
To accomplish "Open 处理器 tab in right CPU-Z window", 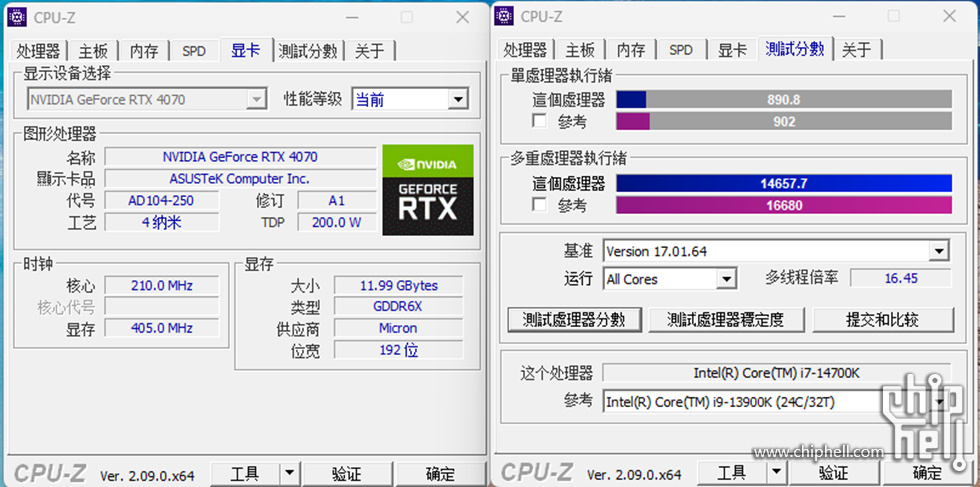I will coord(525,51).
